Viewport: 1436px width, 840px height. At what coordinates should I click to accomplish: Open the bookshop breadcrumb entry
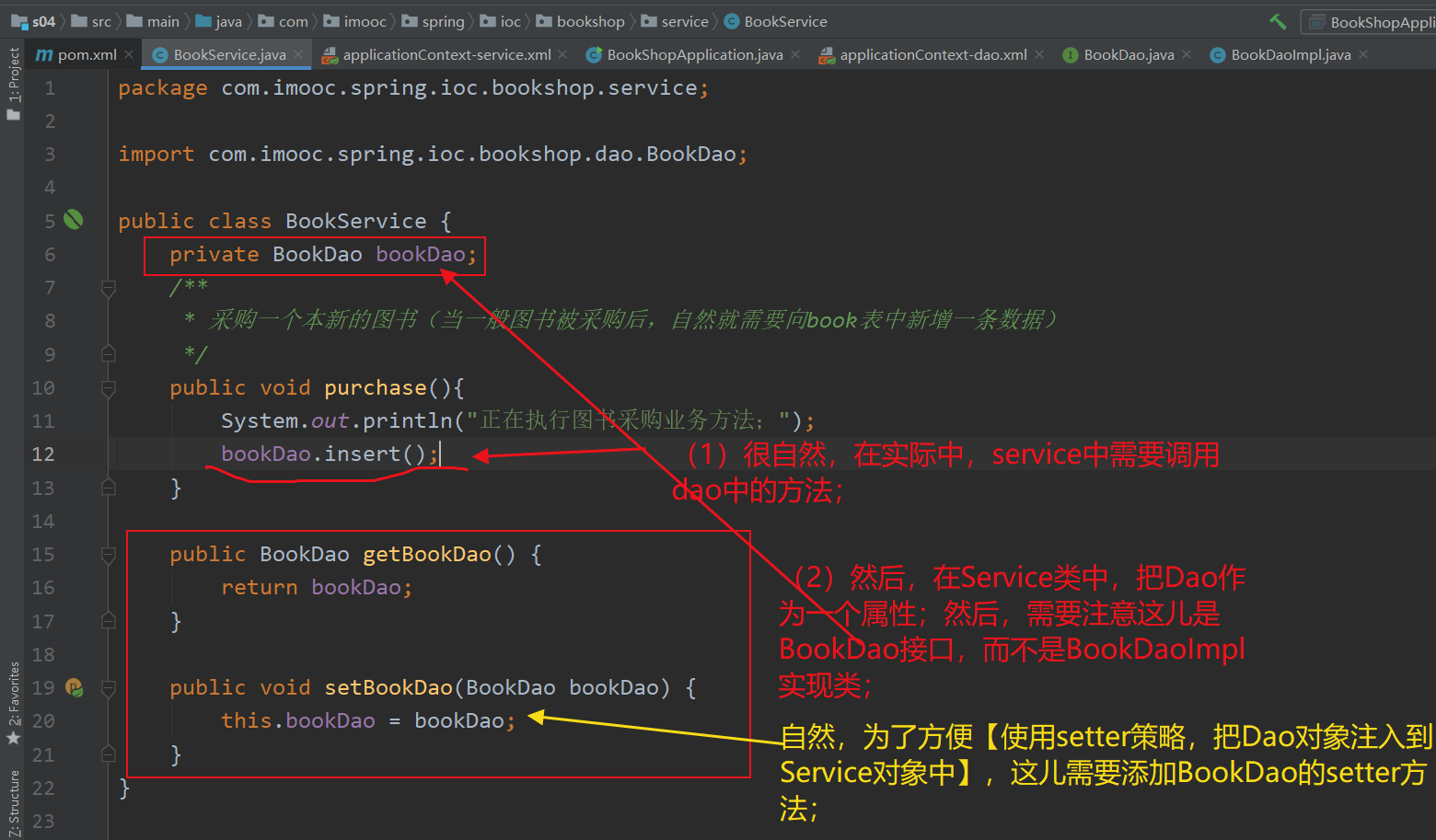coord(589,20)
